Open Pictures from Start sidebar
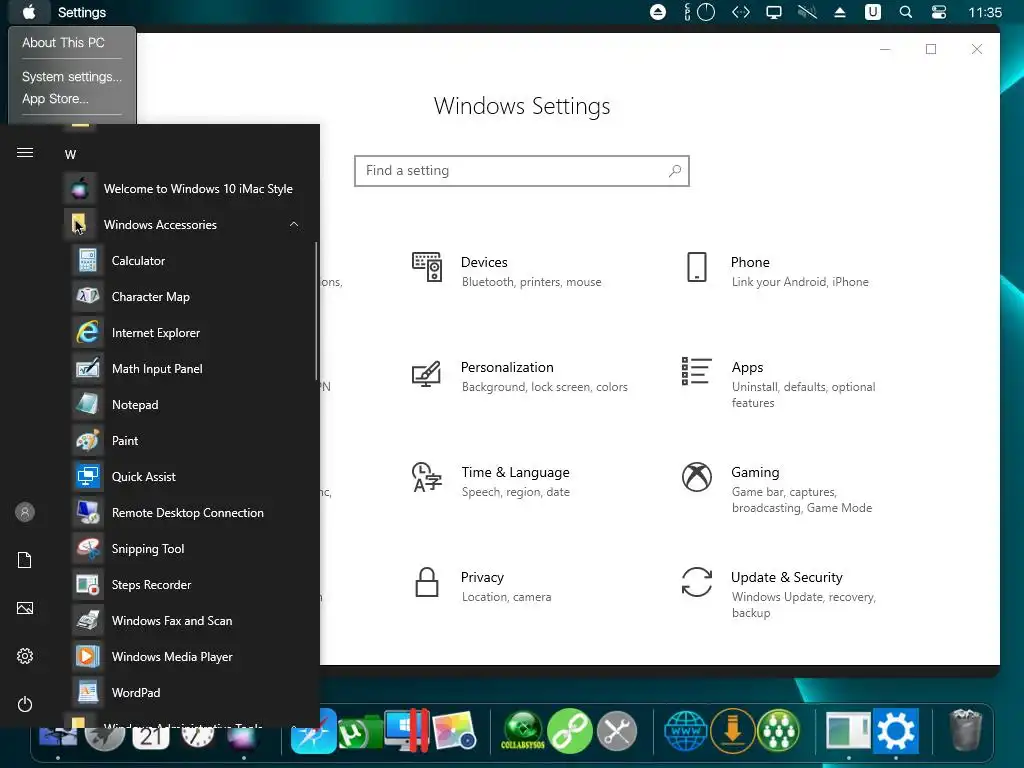 coord(25,608)
